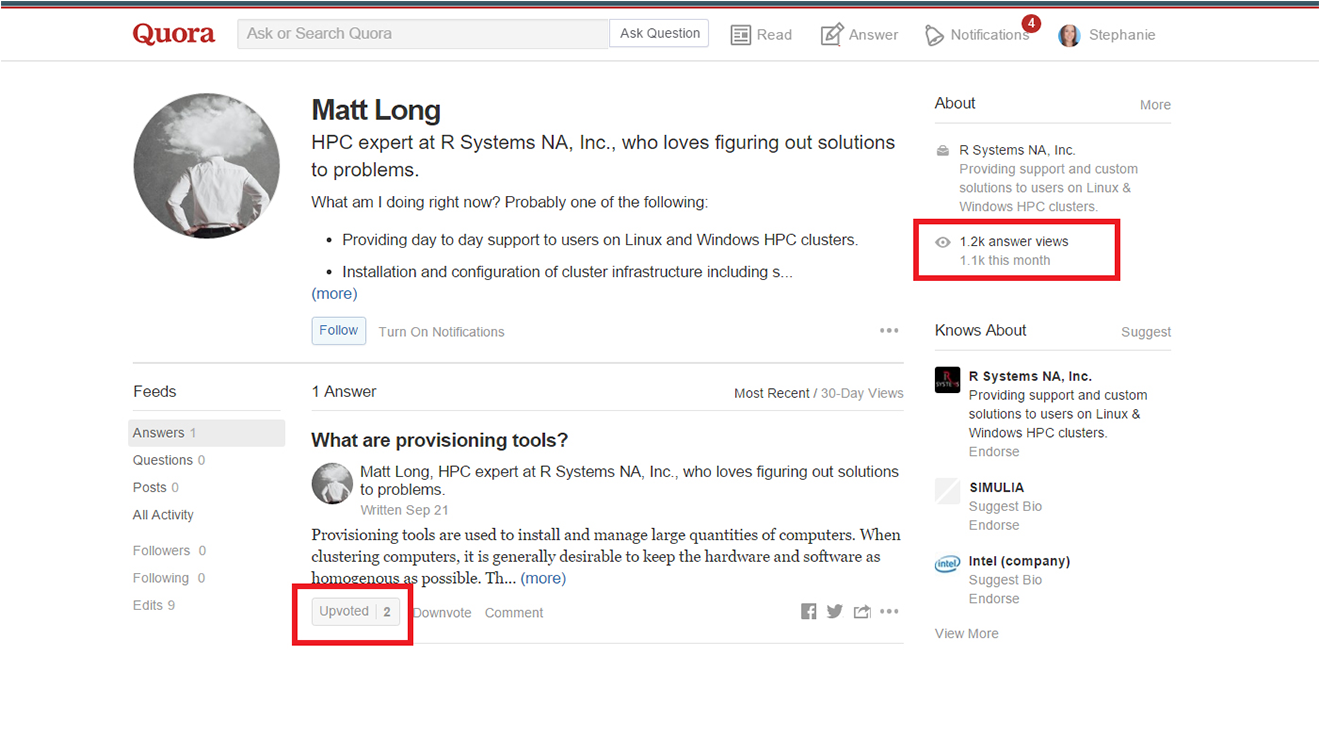Open the Notifications bell icon
Viewport: 1319px width, 755px height.
934,35
